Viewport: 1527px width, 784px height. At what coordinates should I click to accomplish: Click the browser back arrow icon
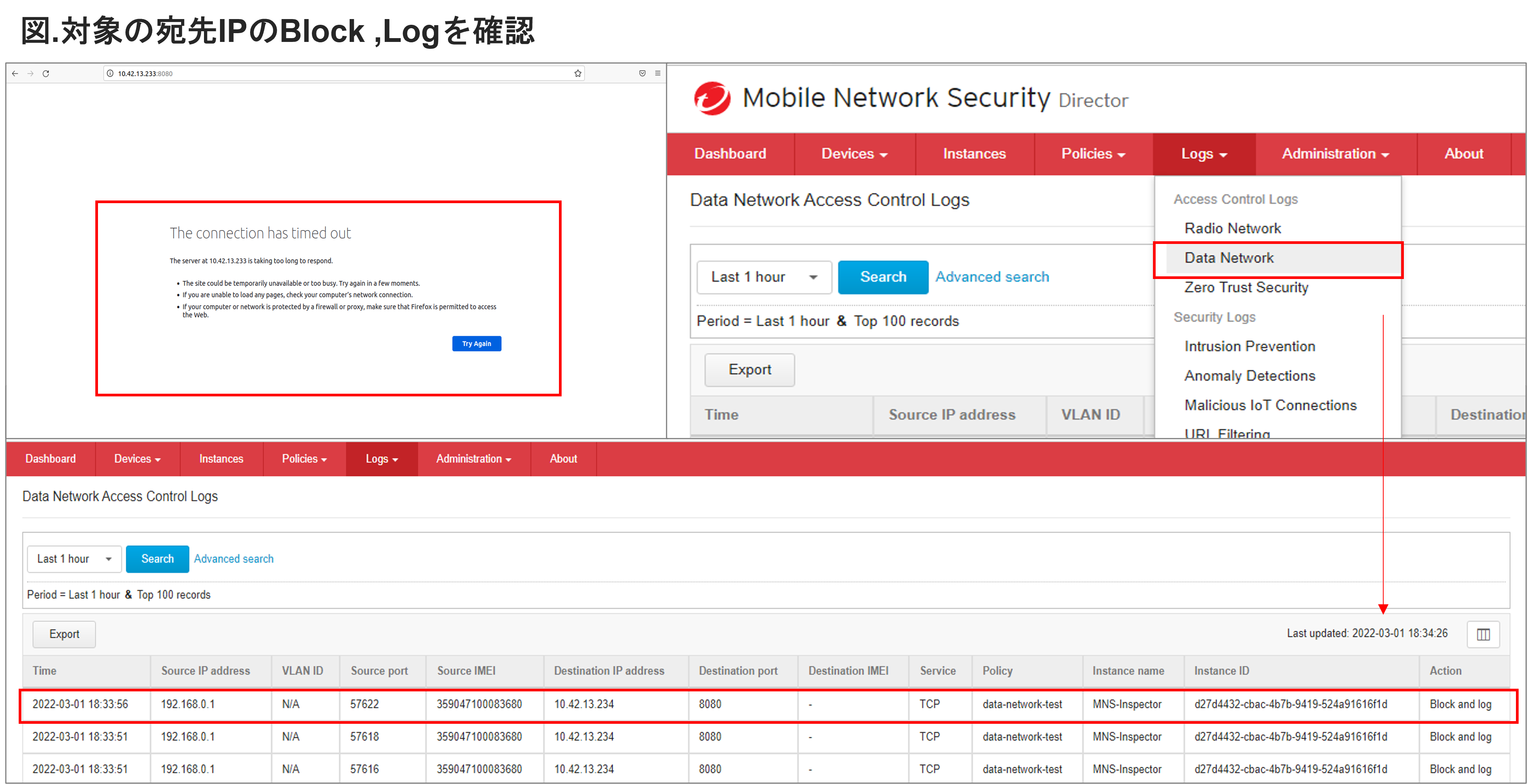15,74
